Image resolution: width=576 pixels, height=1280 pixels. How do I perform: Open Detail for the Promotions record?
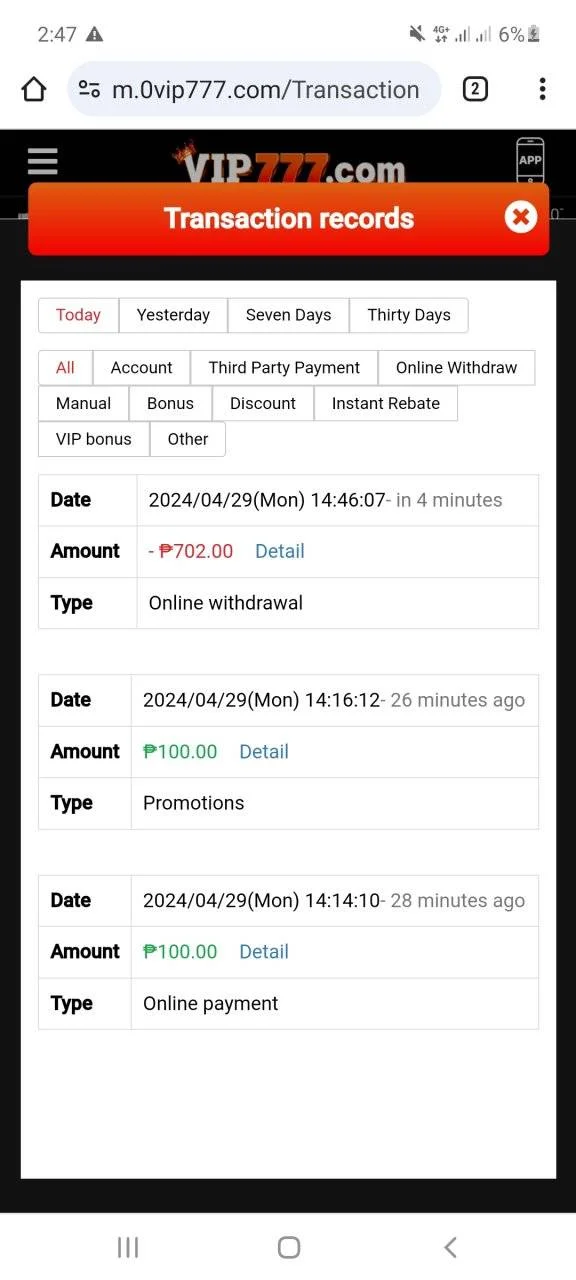point(264,752)
